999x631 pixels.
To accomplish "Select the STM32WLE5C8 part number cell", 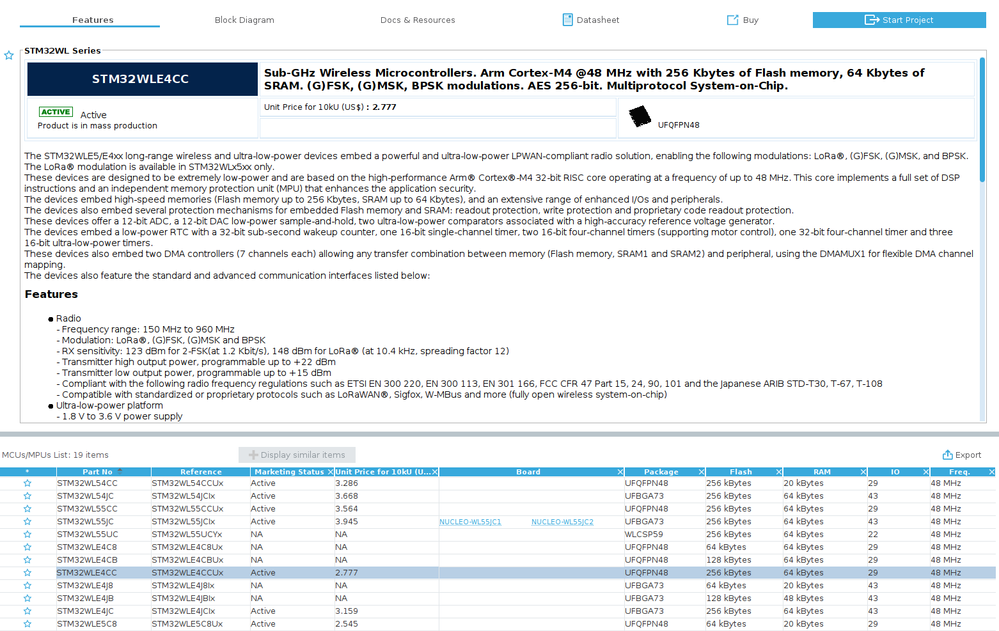I will coord(103,623).
